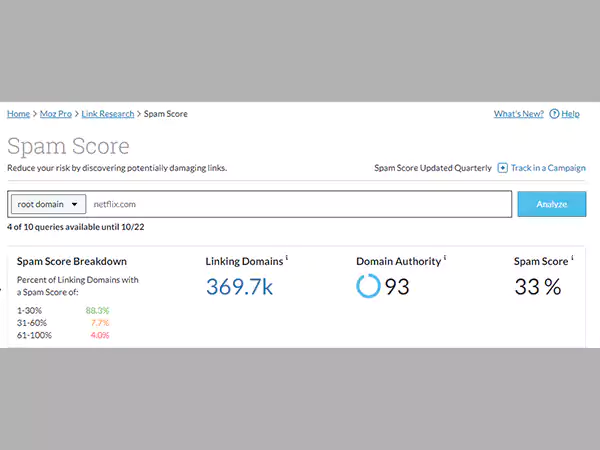Focus the netflix.com domain input field
Image resolution: width=600 pixels, height=450 pixels.
tap(300, 204)
